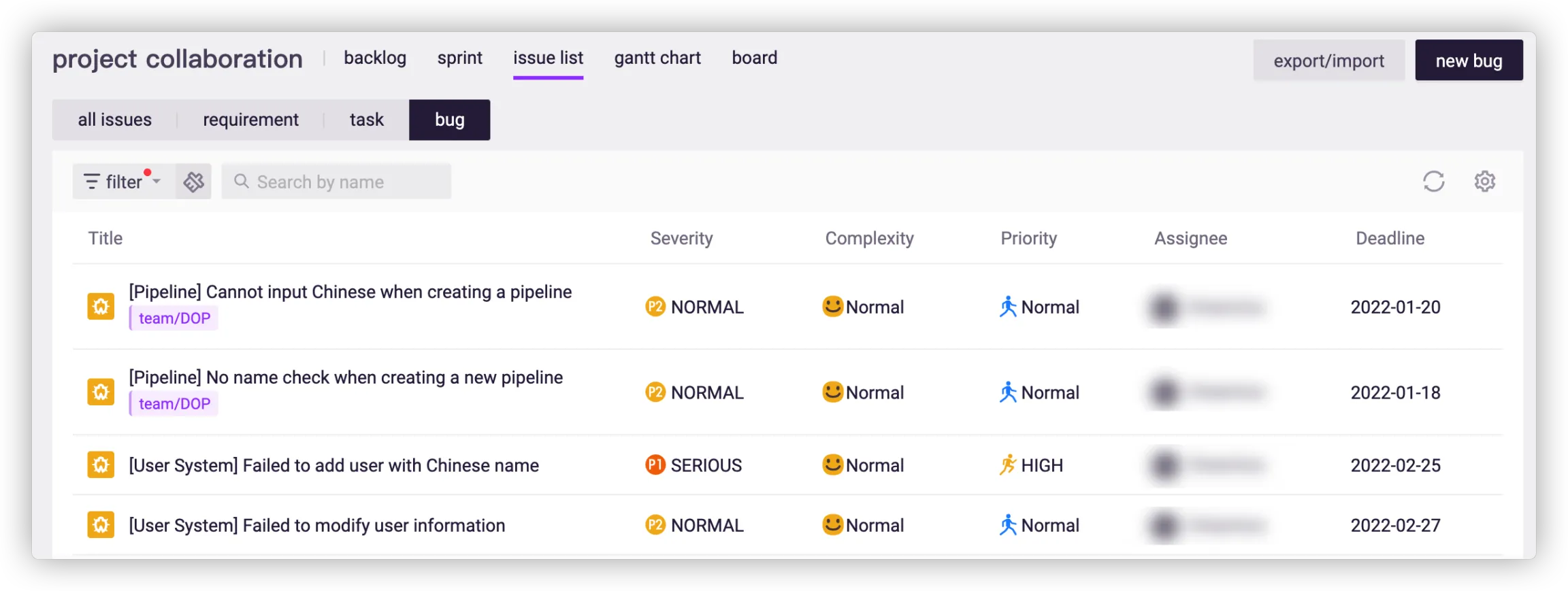
Task: Click the team/DOP label on first issue
Action: [x=174, y=318]
